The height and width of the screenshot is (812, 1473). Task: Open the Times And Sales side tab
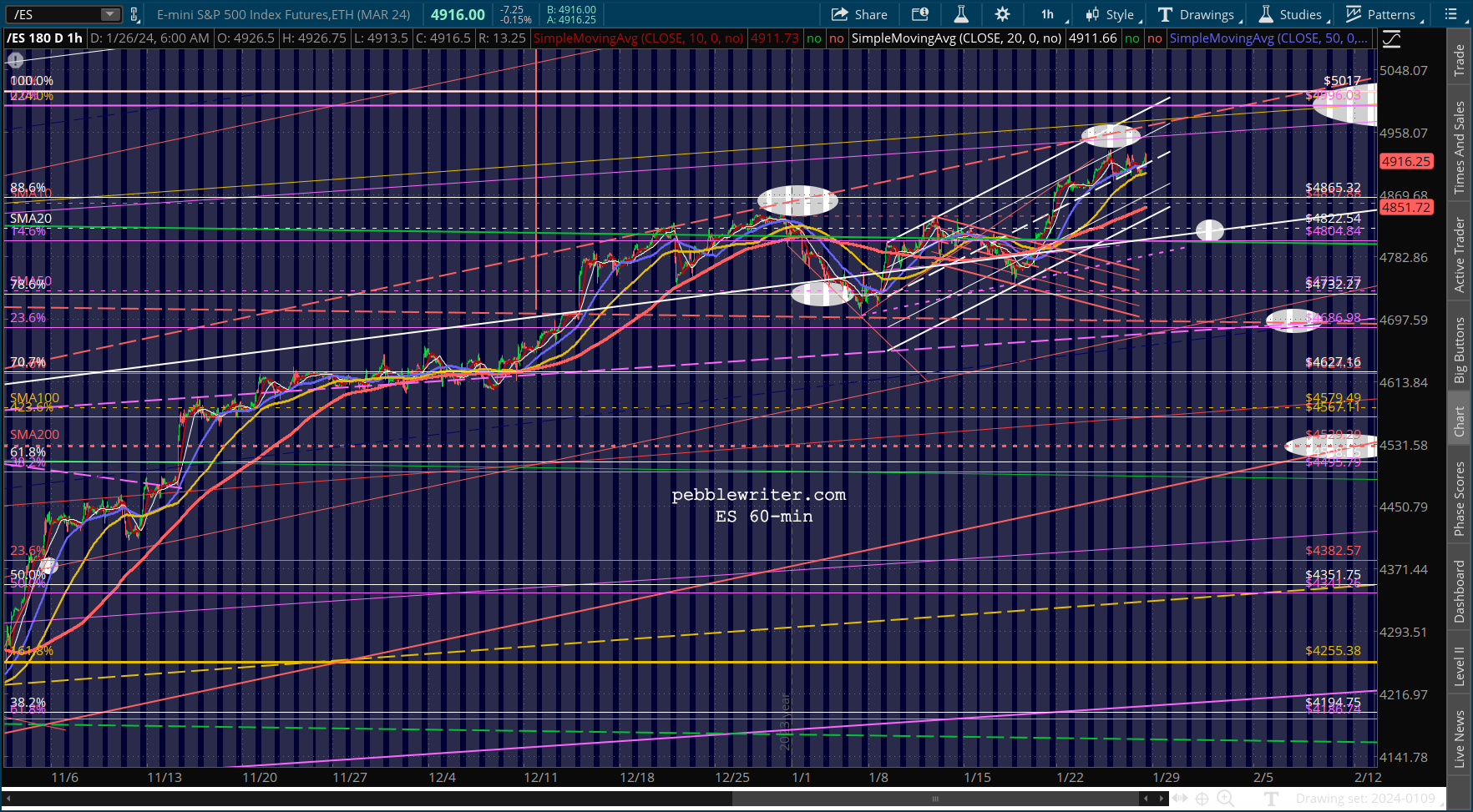coord(1460,148)
